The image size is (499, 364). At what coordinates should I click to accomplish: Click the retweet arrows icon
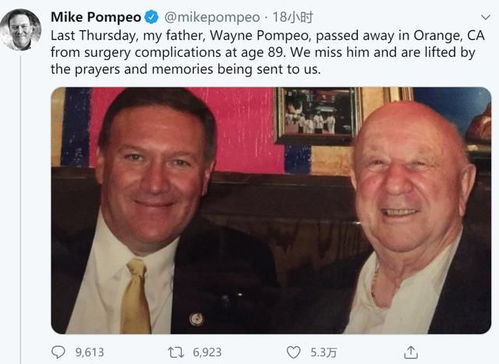176,352
